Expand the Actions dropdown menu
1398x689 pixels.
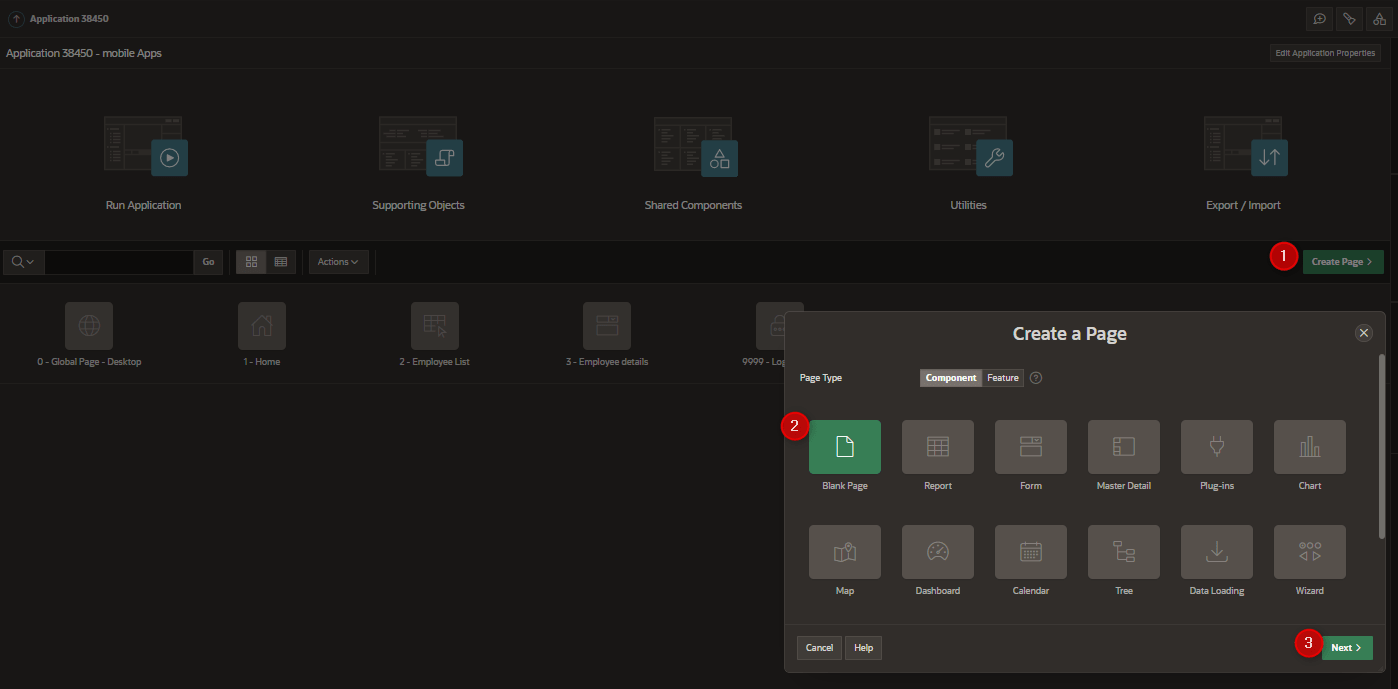(x=338, y=262)
